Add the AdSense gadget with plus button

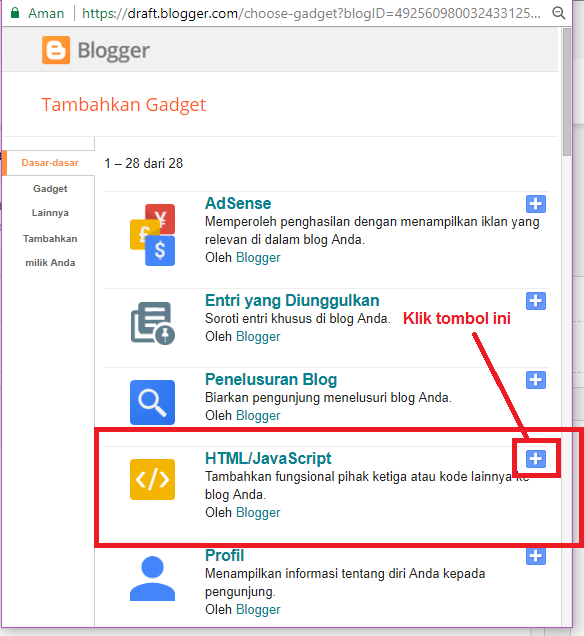pyautogui.click(x=536, y=204)
